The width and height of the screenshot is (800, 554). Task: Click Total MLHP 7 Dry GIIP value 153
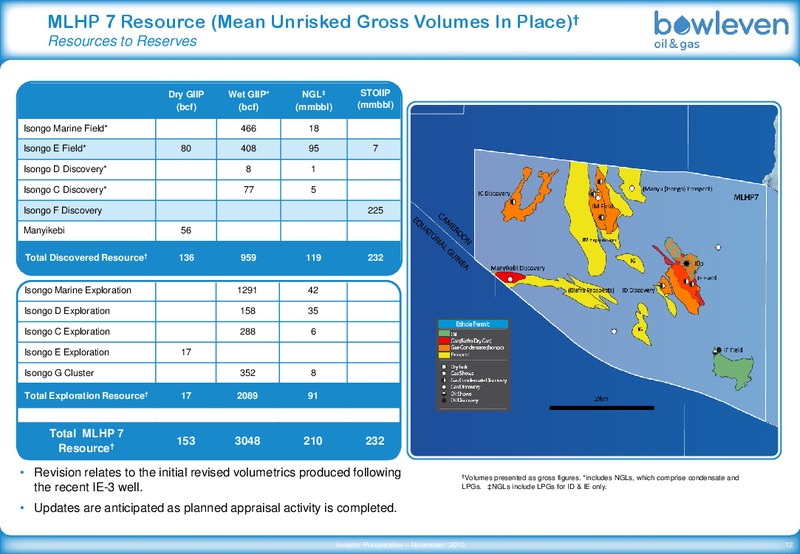(186, 441)
